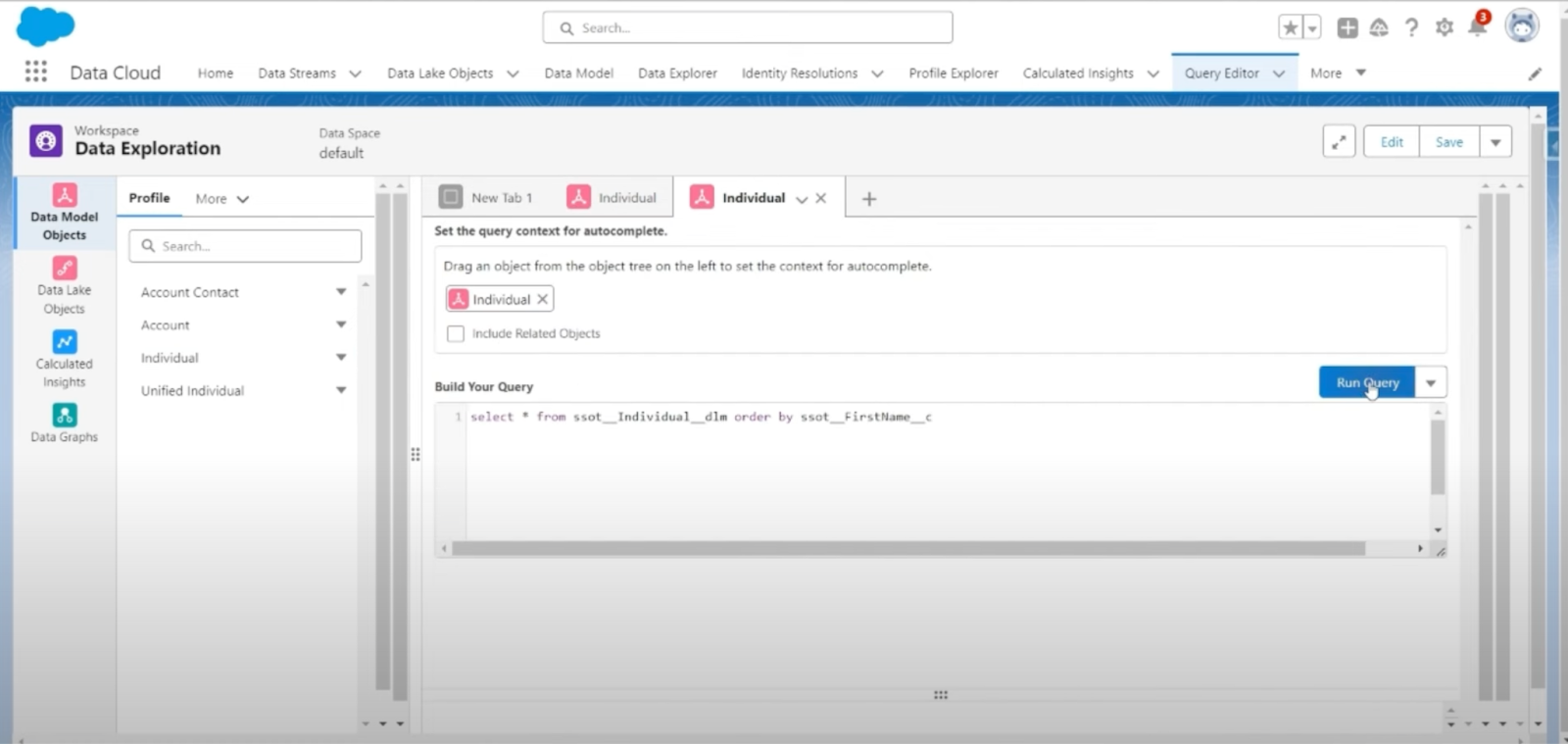The height and width of the screenshot is (744, 1568).
Task: Open the Trailhead guidance icon
Action: click(1379, 27)
